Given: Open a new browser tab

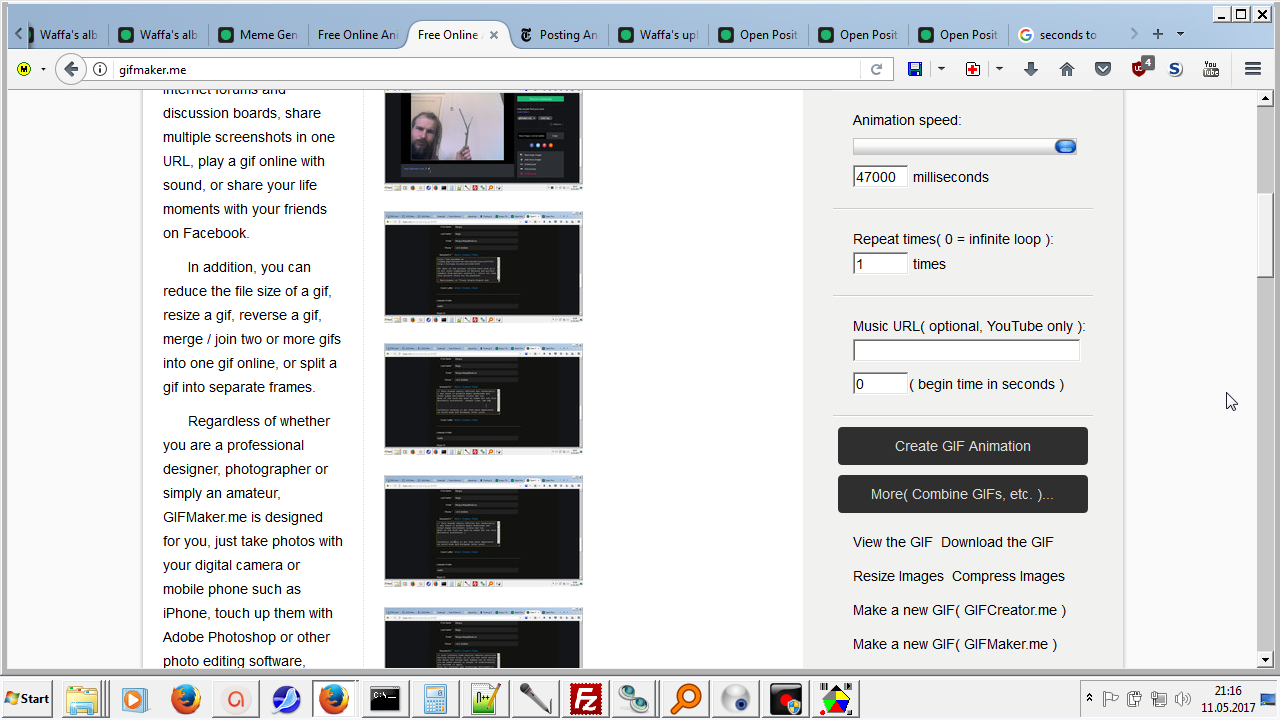Looking at the screenshot, I should click(1158, 34).
